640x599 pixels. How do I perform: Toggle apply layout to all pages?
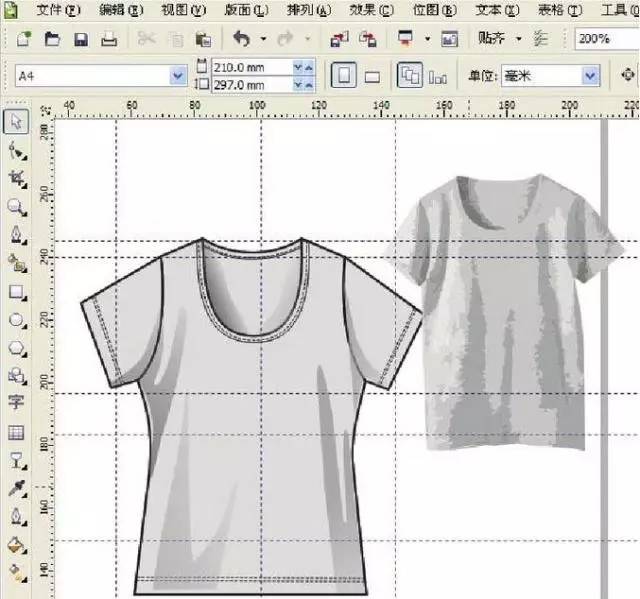pyautogui.click(x=409, y=75)
